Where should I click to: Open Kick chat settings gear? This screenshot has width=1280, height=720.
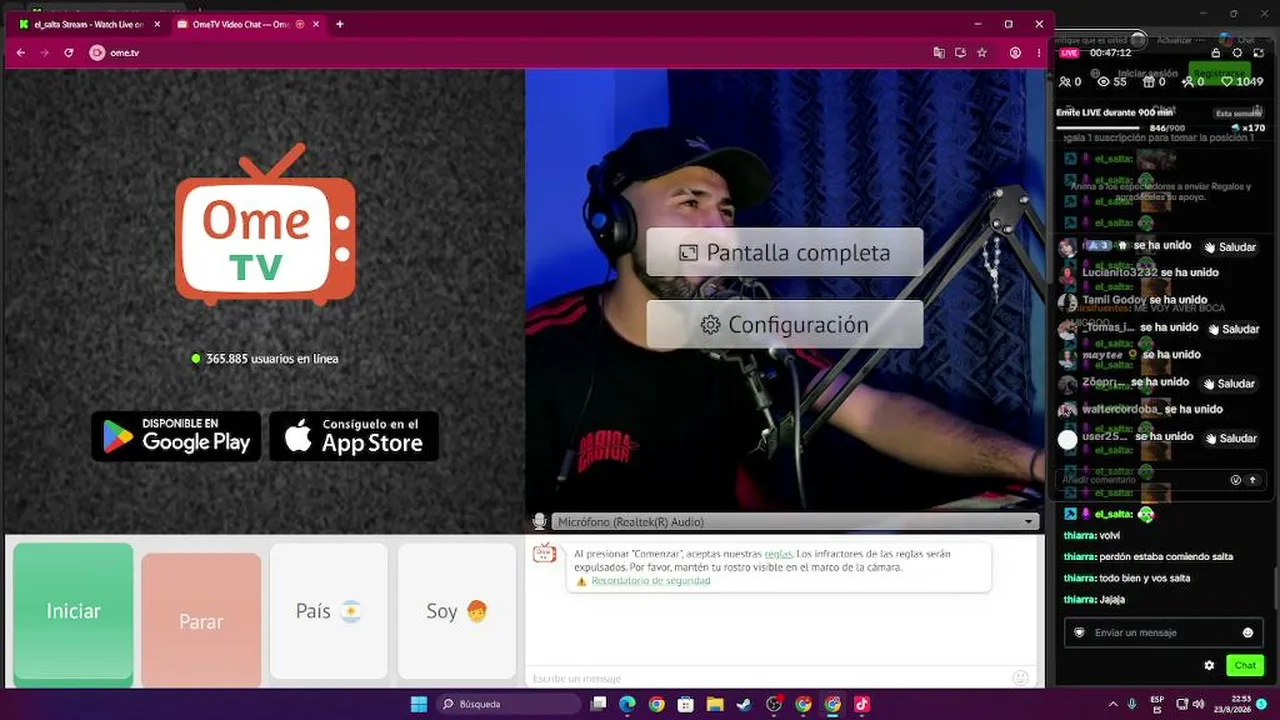point(1209,665)
